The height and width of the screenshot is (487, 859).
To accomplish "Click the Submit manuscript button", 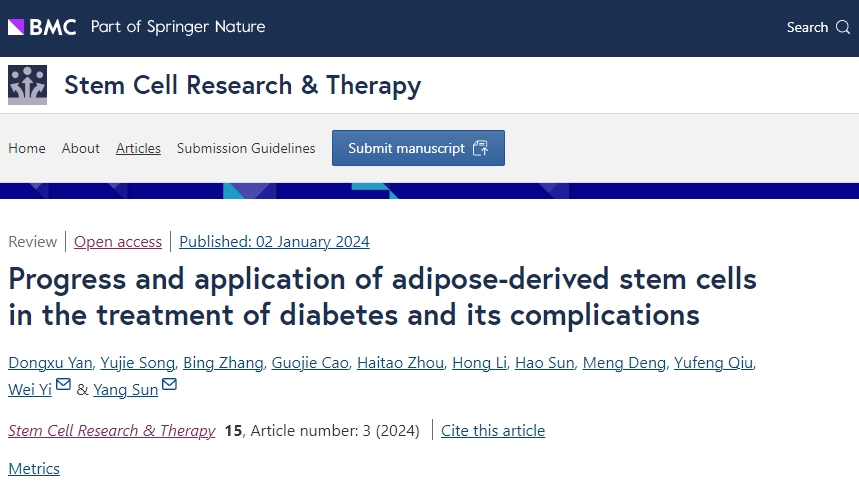I will point(418,148).
